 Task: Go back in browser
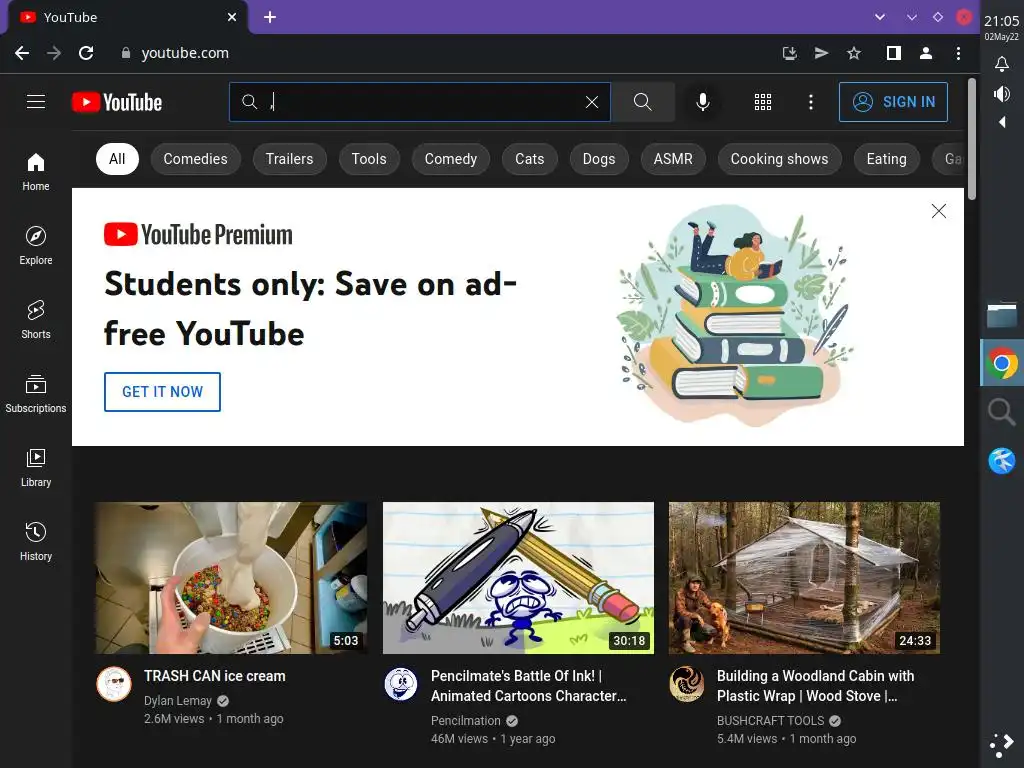(x=22, y=53)
